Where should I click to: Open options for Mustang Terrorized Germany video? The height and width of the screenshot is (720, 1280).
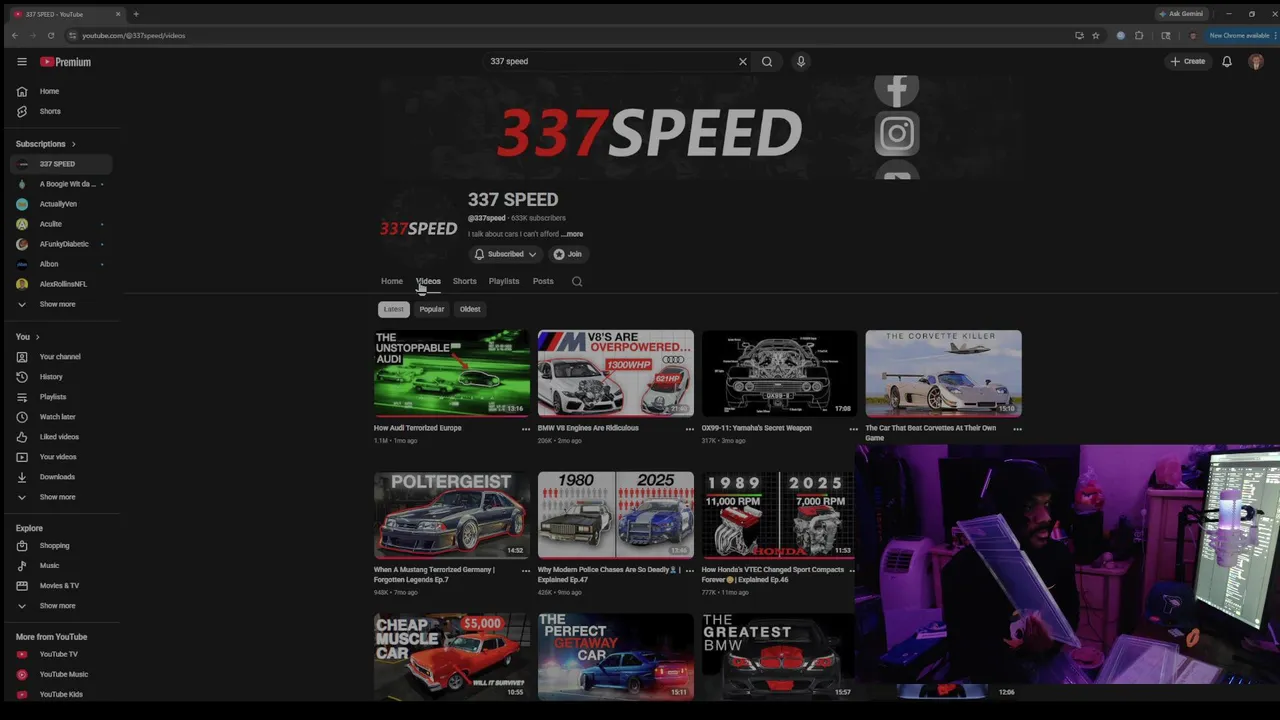tap(525, 571)
